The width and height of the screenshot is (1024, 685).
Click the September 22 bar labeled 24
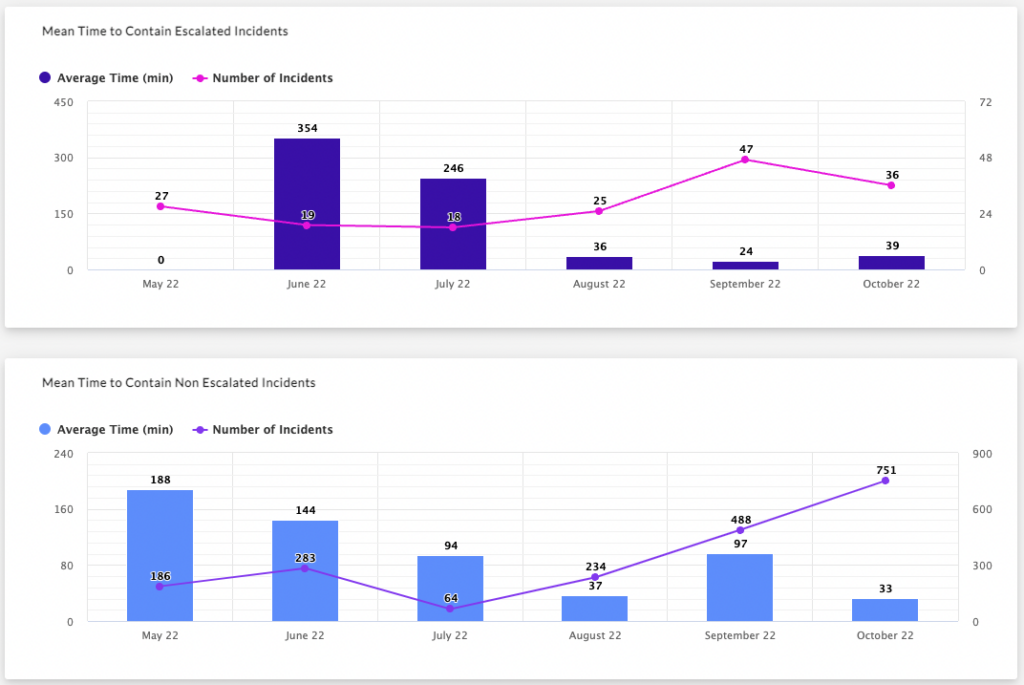745,265
